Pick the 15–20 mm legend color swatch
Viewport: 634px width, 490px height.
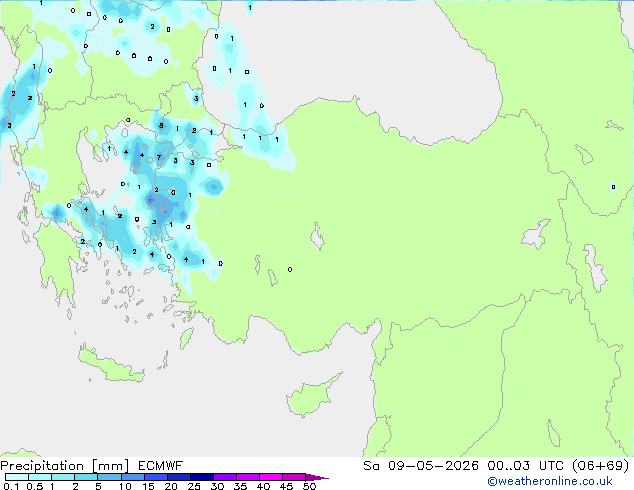156,477
